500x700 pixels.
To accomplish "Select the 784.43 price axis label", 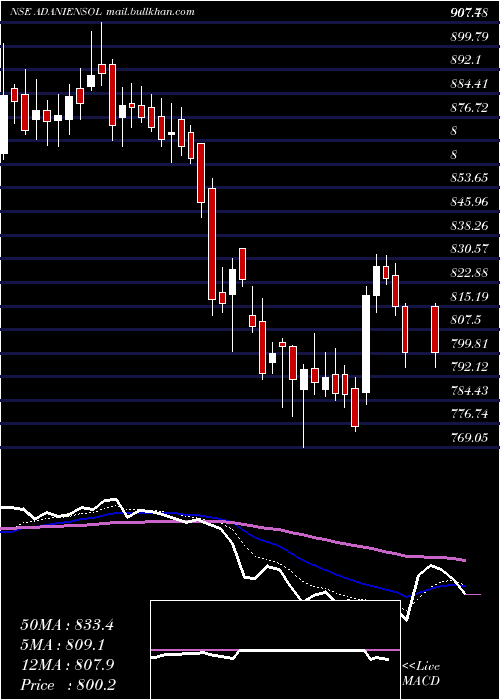I will pos(469,391).
